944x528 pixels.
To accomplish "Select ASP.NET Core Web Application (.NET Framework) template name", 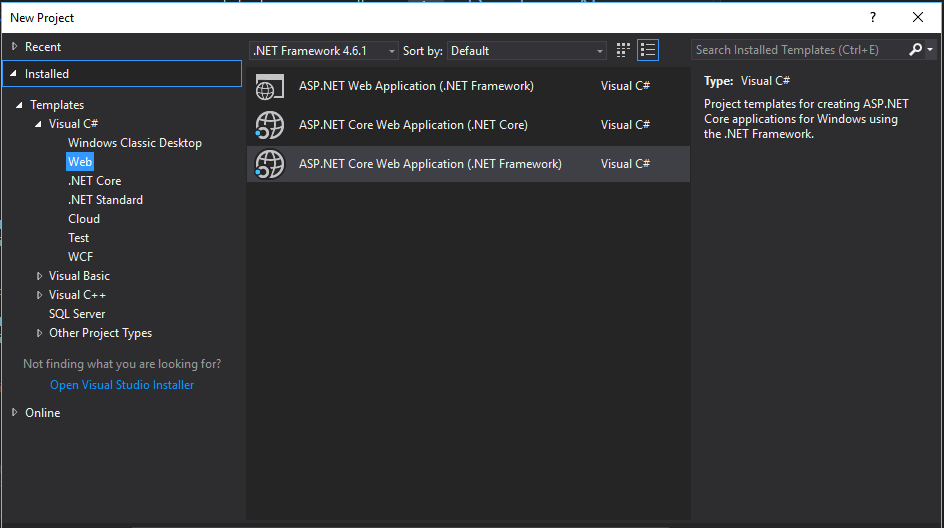I will pos(430,164).
